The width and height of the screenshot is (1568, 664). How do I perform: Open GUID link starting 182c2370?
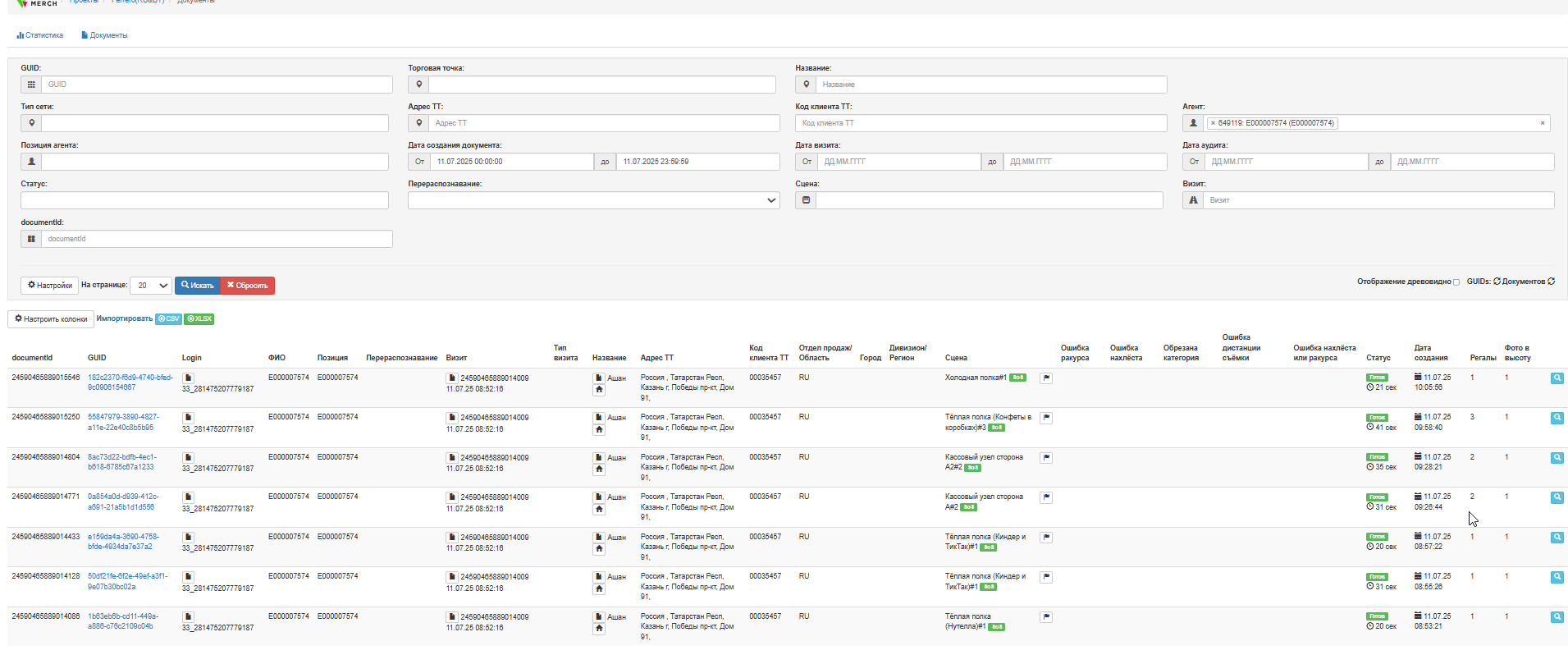coord(130,382)
